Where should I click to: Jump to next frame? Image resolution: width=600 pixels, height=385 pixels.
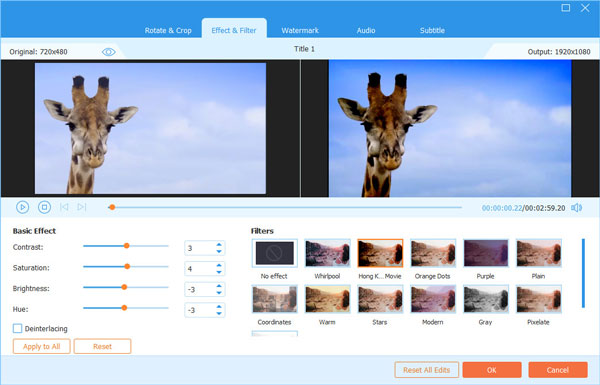(82, 207)
